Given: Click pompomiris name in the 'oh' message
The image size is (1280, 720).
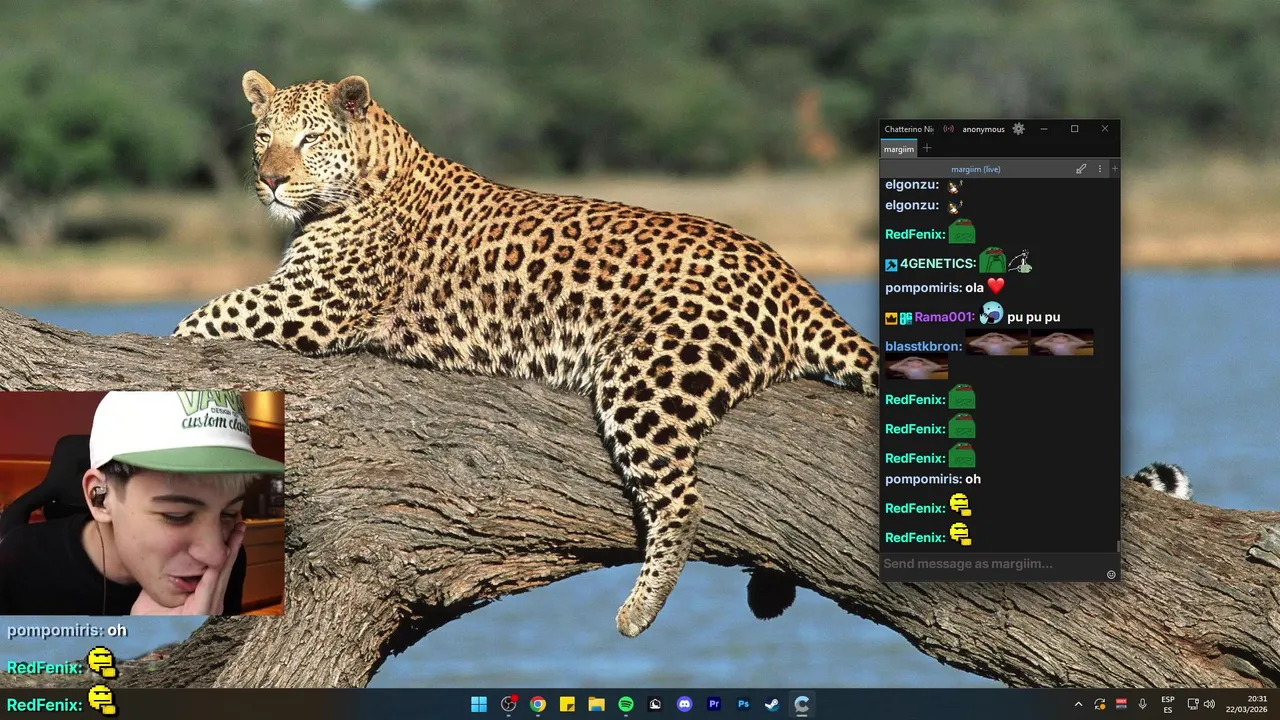Looking at the screenshot, I should 923,479.
